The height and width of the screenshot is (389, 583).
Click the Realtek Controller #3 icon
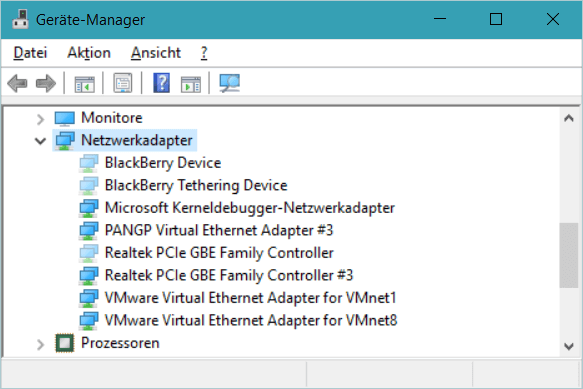point(88,276)
